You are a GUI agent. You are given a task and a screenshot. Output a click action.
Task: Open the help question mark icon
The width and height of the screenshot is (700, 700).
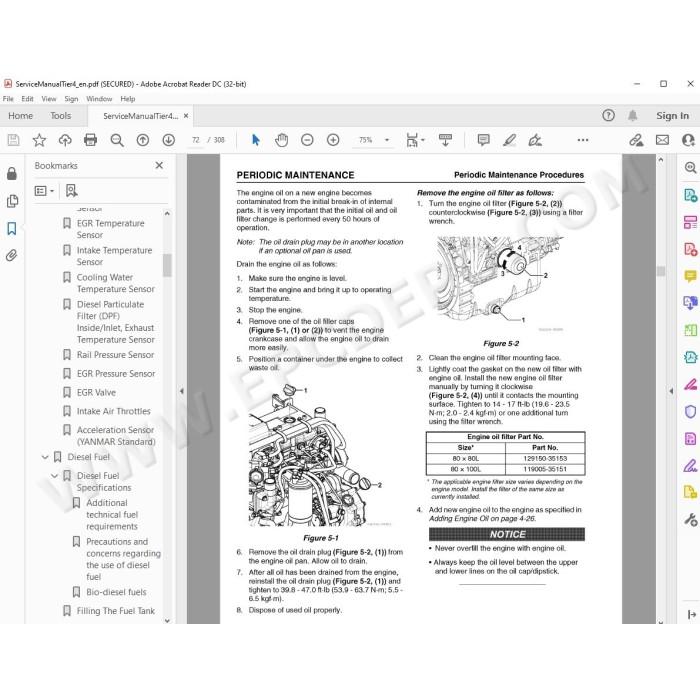click(608, 116)
